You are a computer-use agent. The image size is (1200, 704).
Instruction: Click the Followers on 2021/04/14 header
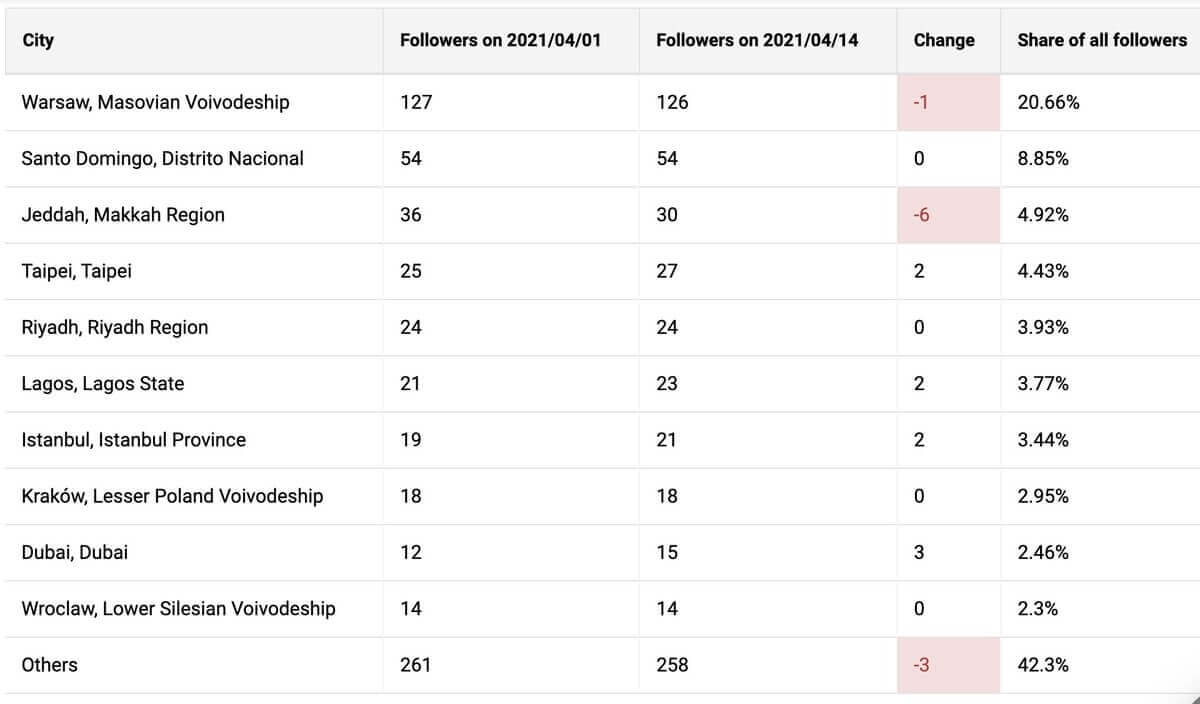click(x=757, y=40)
